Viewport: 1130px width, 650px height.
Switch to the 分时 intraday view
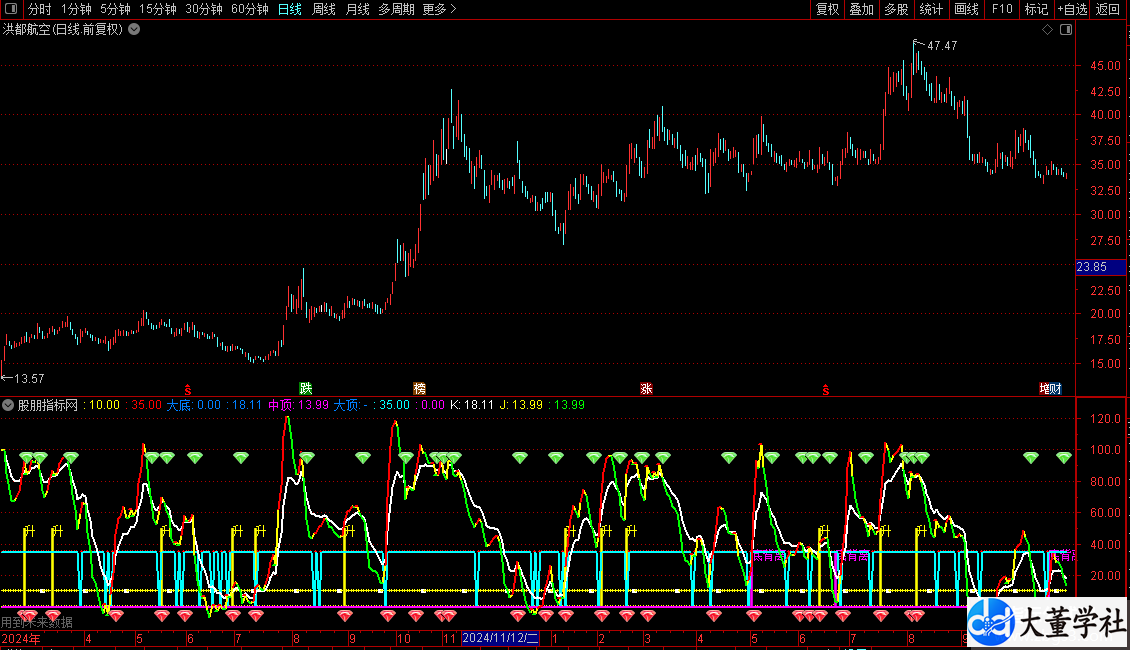(40, 9)
